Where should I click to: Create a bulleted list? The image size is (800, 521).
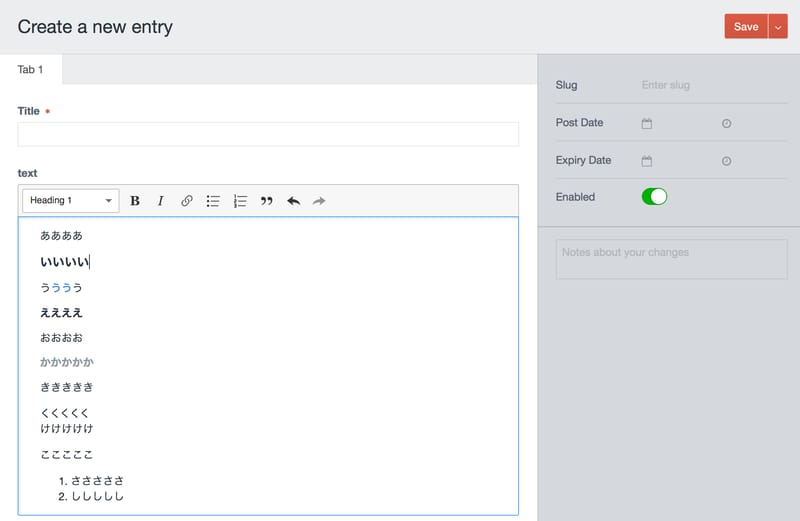click(213, 201)
